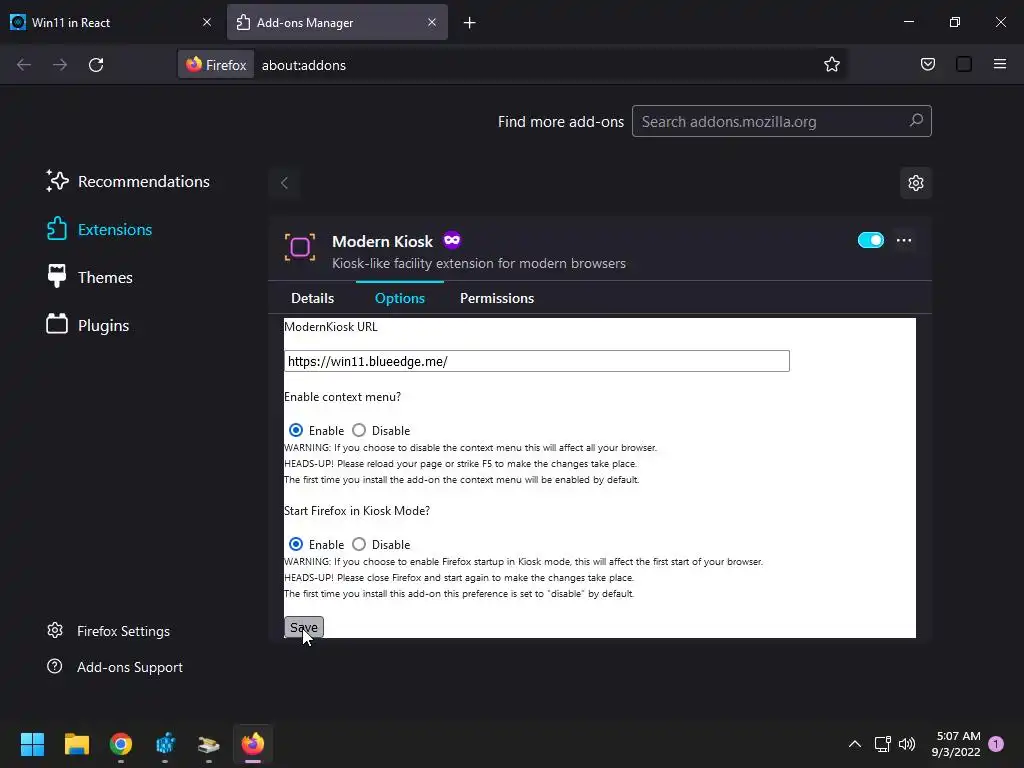The width and height of the screenshot is (1024, 768).
Task: Open the Plugins sidebar category
Action: [x=88, y=325]
